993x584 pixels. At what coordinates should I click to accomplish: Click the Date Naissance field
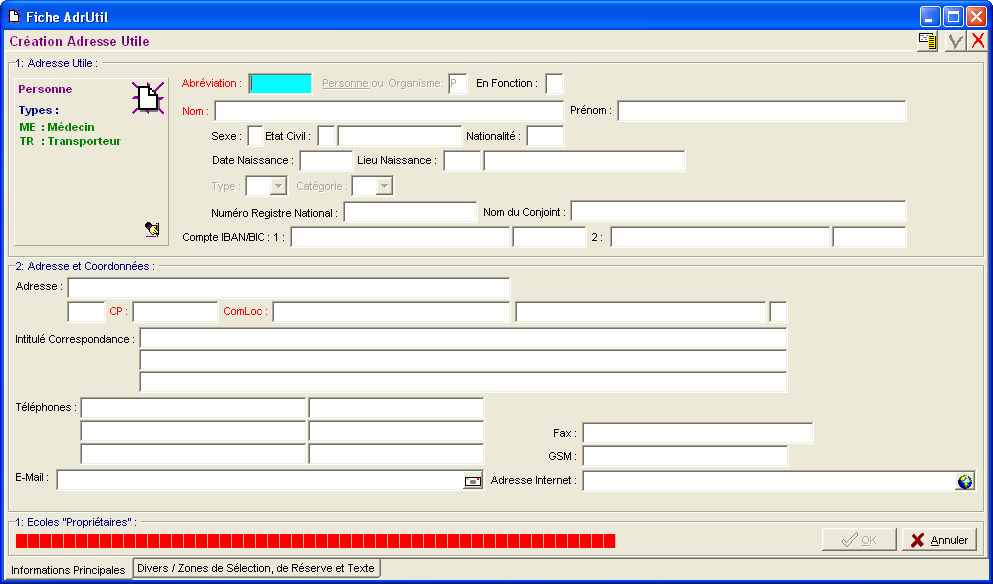click(326, 161)
